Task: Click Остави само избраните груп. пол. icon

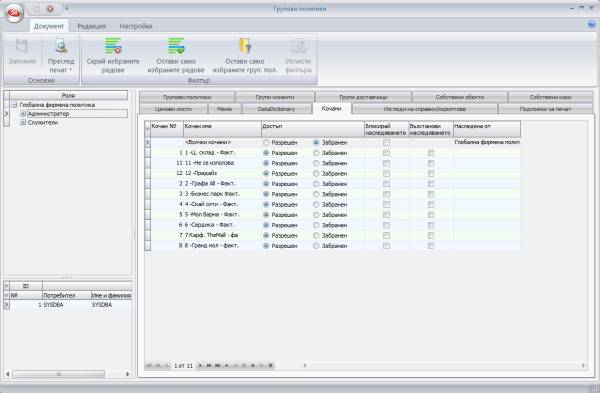Action: point(245,46)
